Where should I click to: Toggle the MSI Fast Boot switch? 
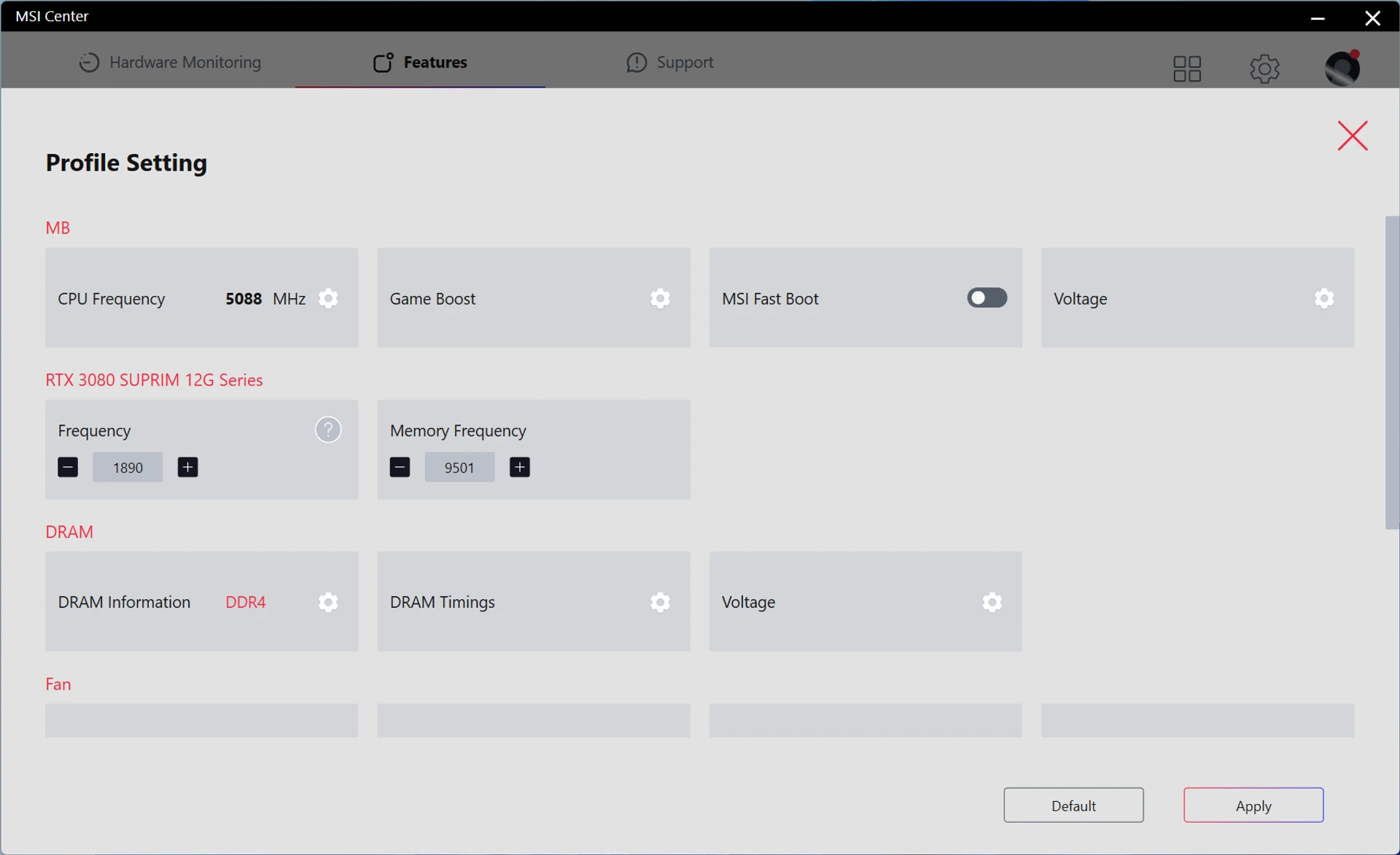click(x=987, y=297)
